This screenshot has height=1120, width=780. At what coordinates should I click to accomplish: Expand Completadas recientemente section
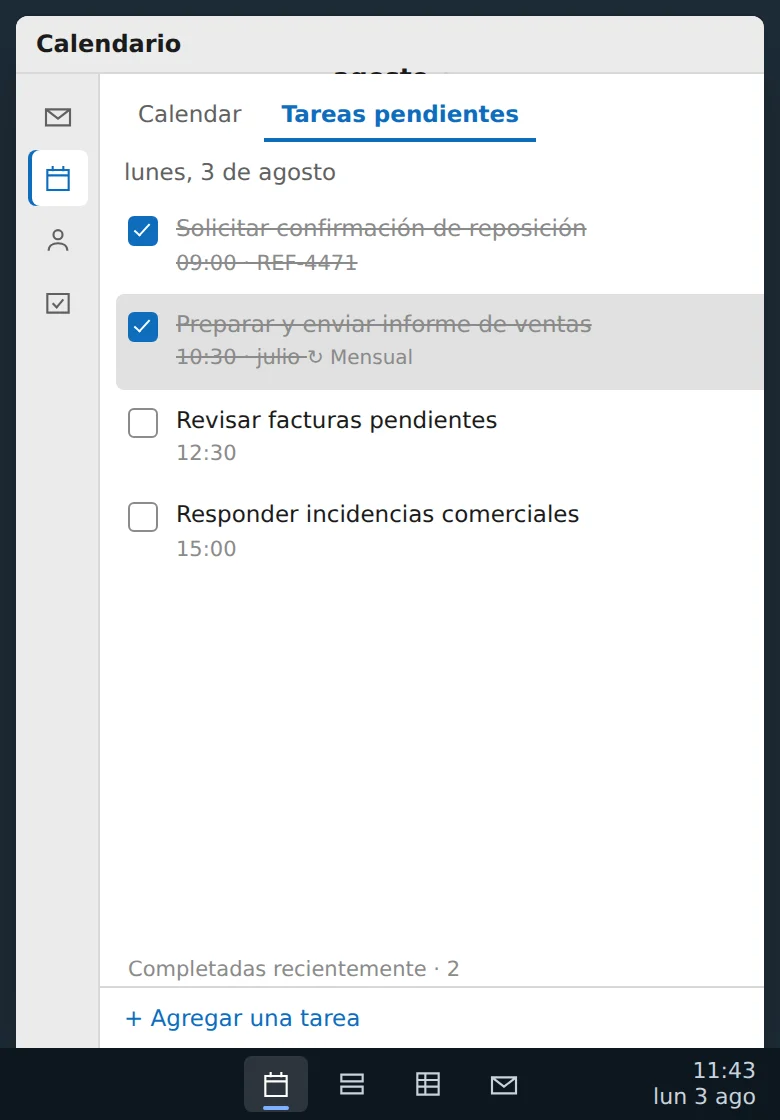click(x=294, y=969)
